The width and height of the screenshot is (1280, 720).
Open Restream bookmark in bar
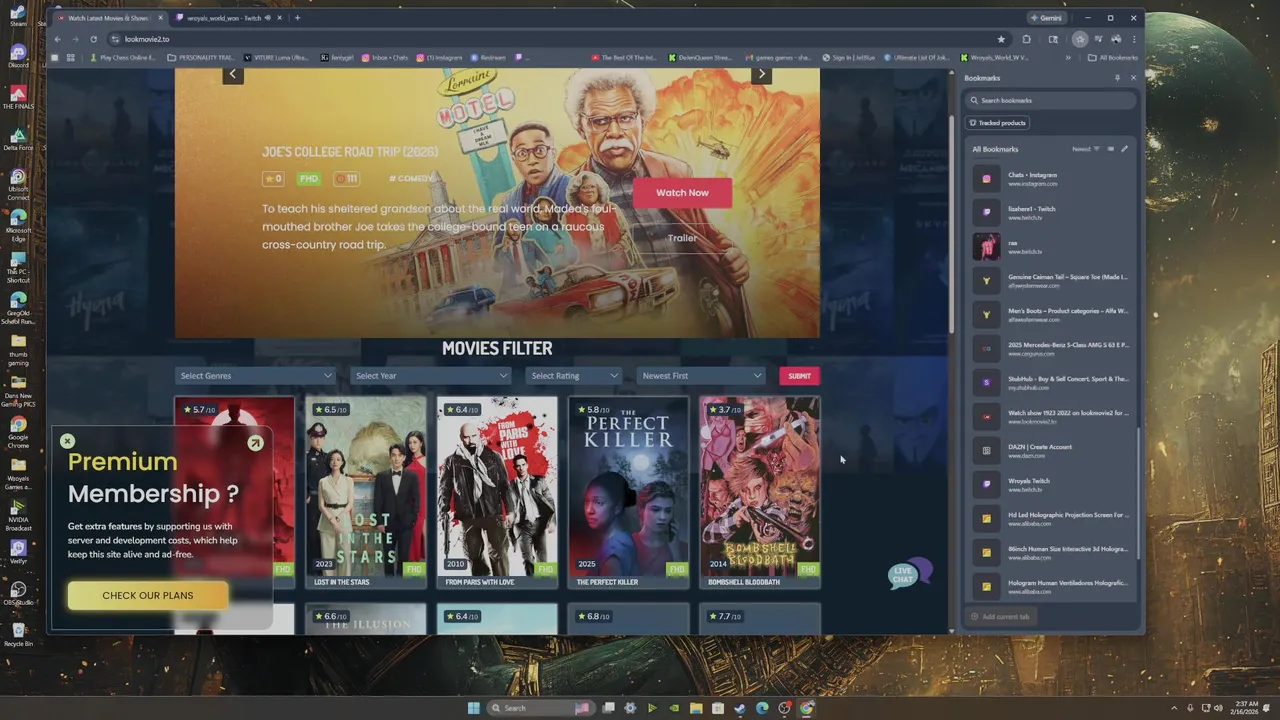pos(489,58)
